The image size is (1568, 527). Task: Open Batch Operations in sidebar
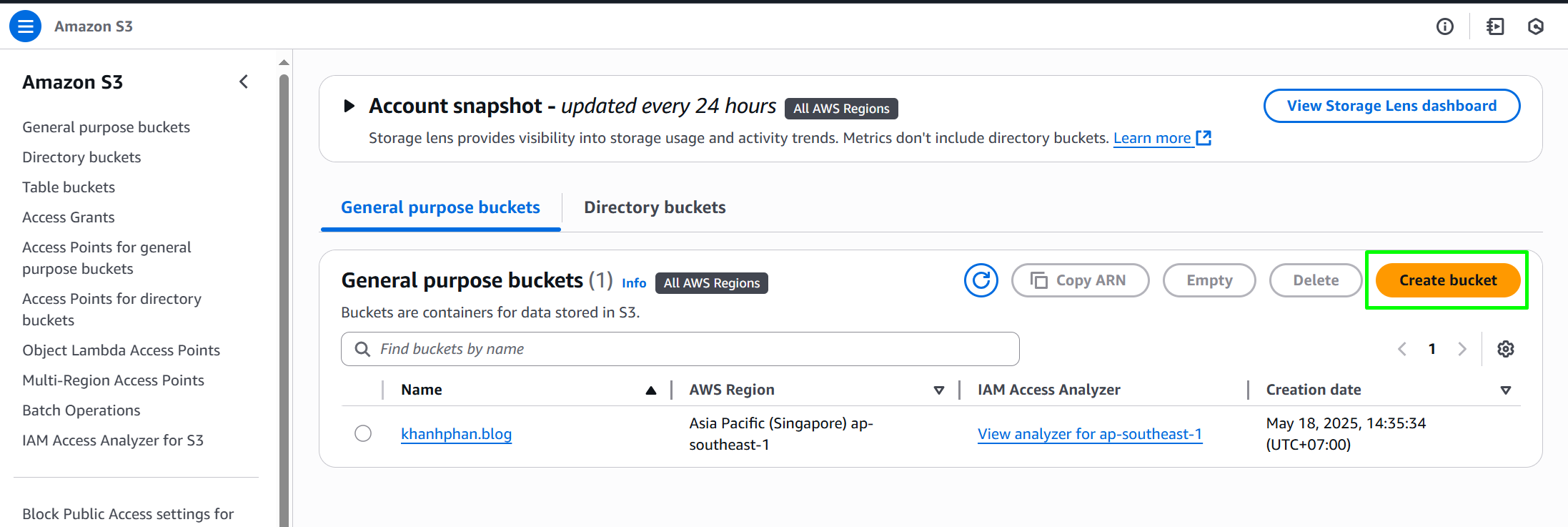(x=81, y=410)
